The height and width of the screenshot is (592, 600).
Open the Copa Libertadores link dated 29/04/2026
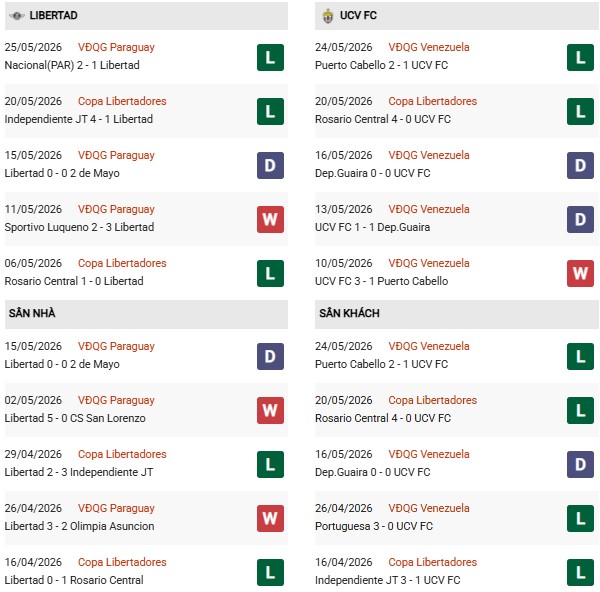point(122,454)
